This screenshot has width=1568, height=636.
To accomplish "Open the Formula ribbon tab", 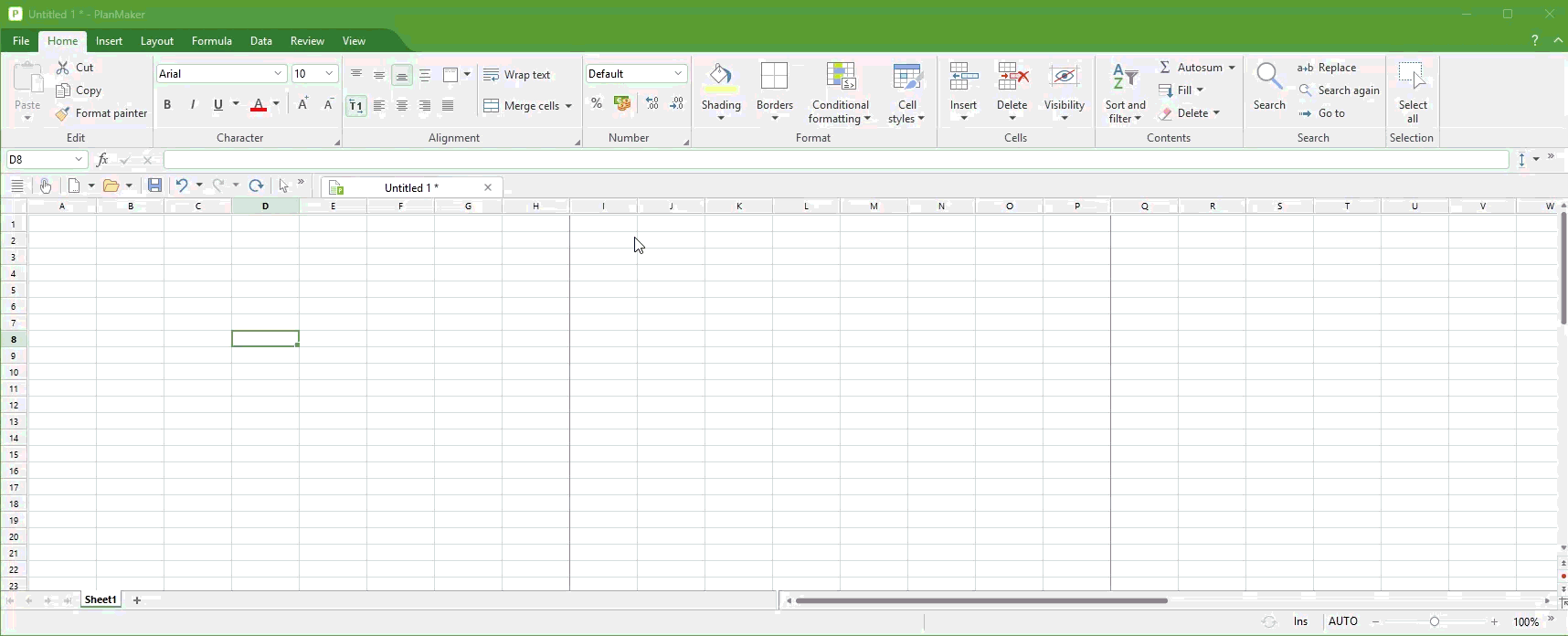I will pyautogui.click(x=212, y=41).
